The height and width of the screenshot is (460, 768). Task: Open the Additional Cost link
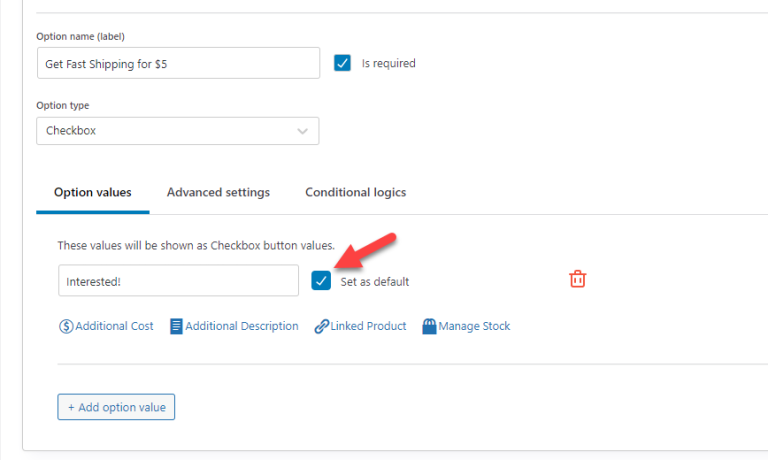114,326
